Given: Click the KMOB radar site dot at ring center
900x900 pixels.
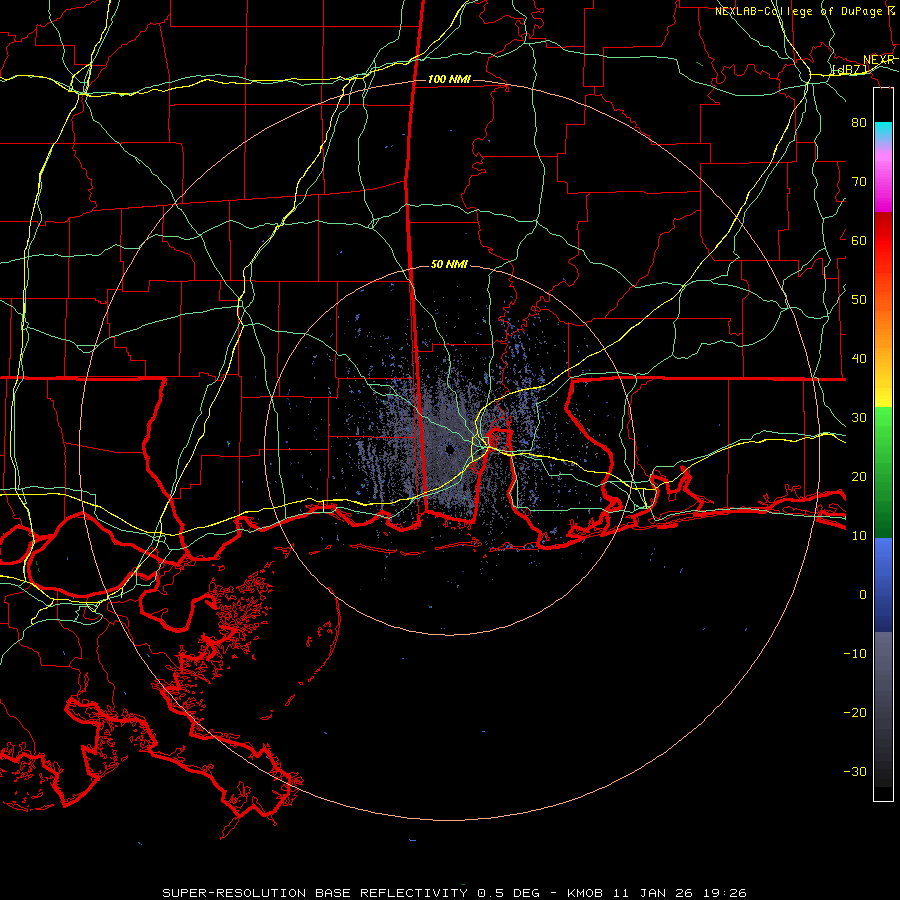Looking at the screenshot, I should point(449,450).
